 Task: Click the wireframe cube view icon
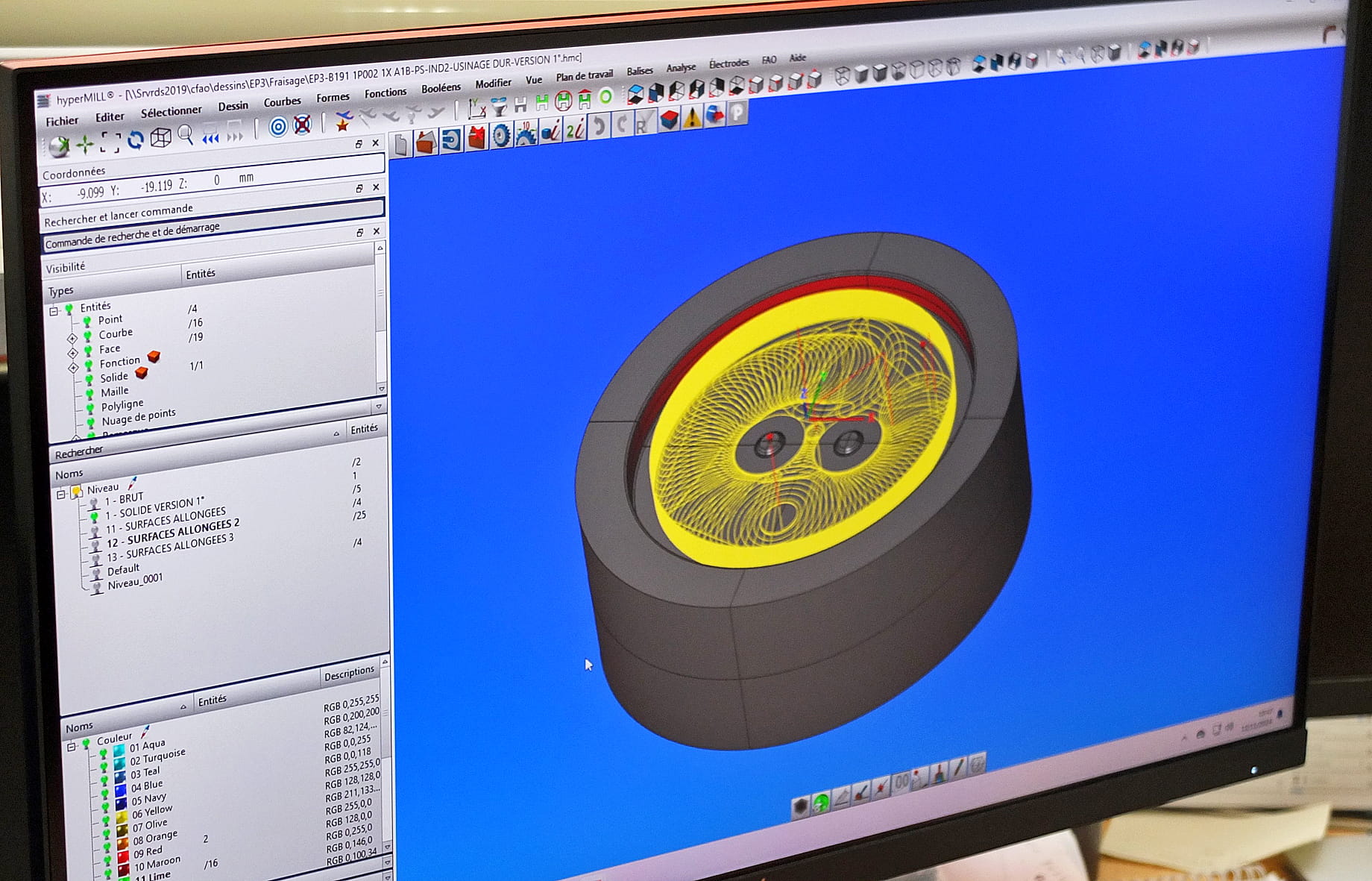coord(161,138)
